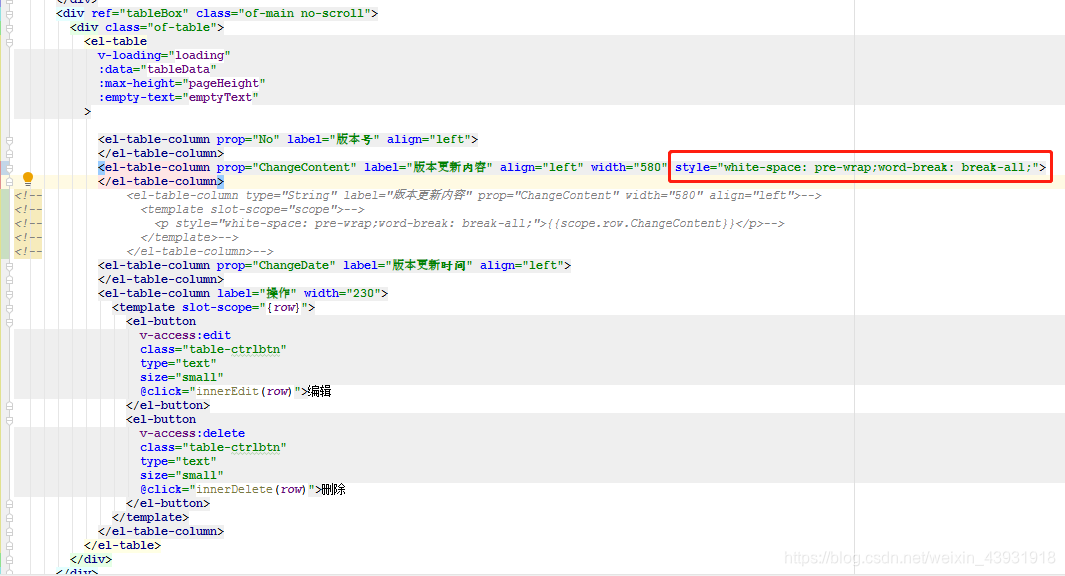Click the CSDN blog watermark link
Screen dimensions: 1065x576
tap(921, 559)
